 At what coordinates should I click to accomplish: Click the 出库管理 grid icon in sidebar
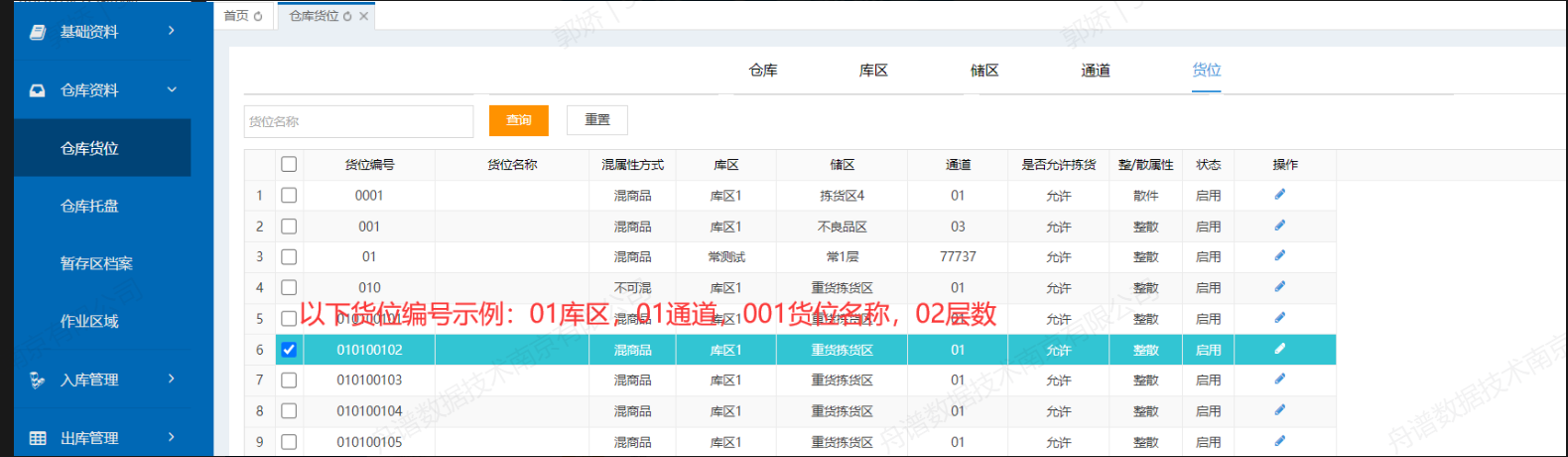click(38, 438)
